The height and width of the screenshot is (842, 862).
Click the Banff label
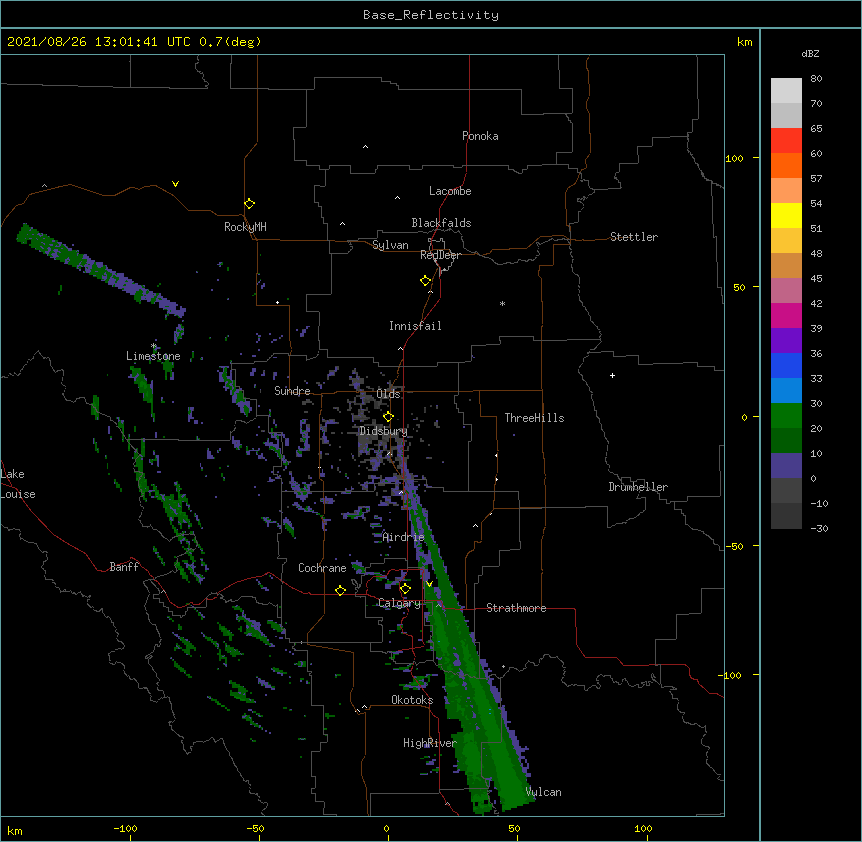coord(124,567)
